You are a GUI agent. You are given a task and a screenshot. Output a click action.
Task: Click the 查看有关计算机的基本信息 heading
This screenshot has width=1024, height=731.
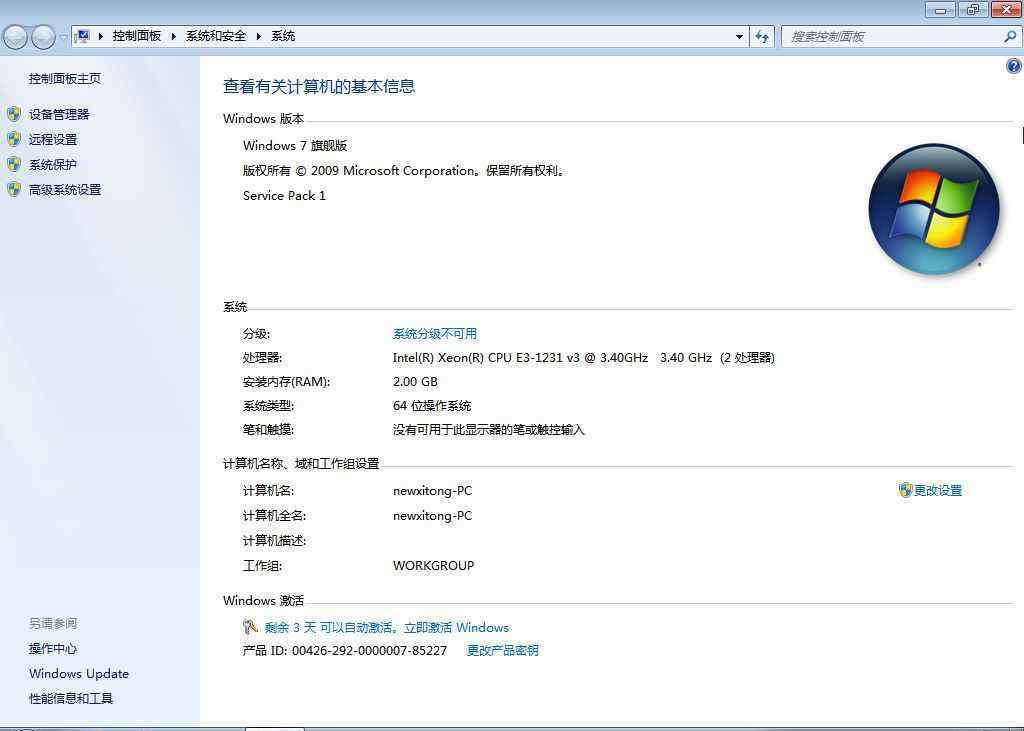pos(319,86)
